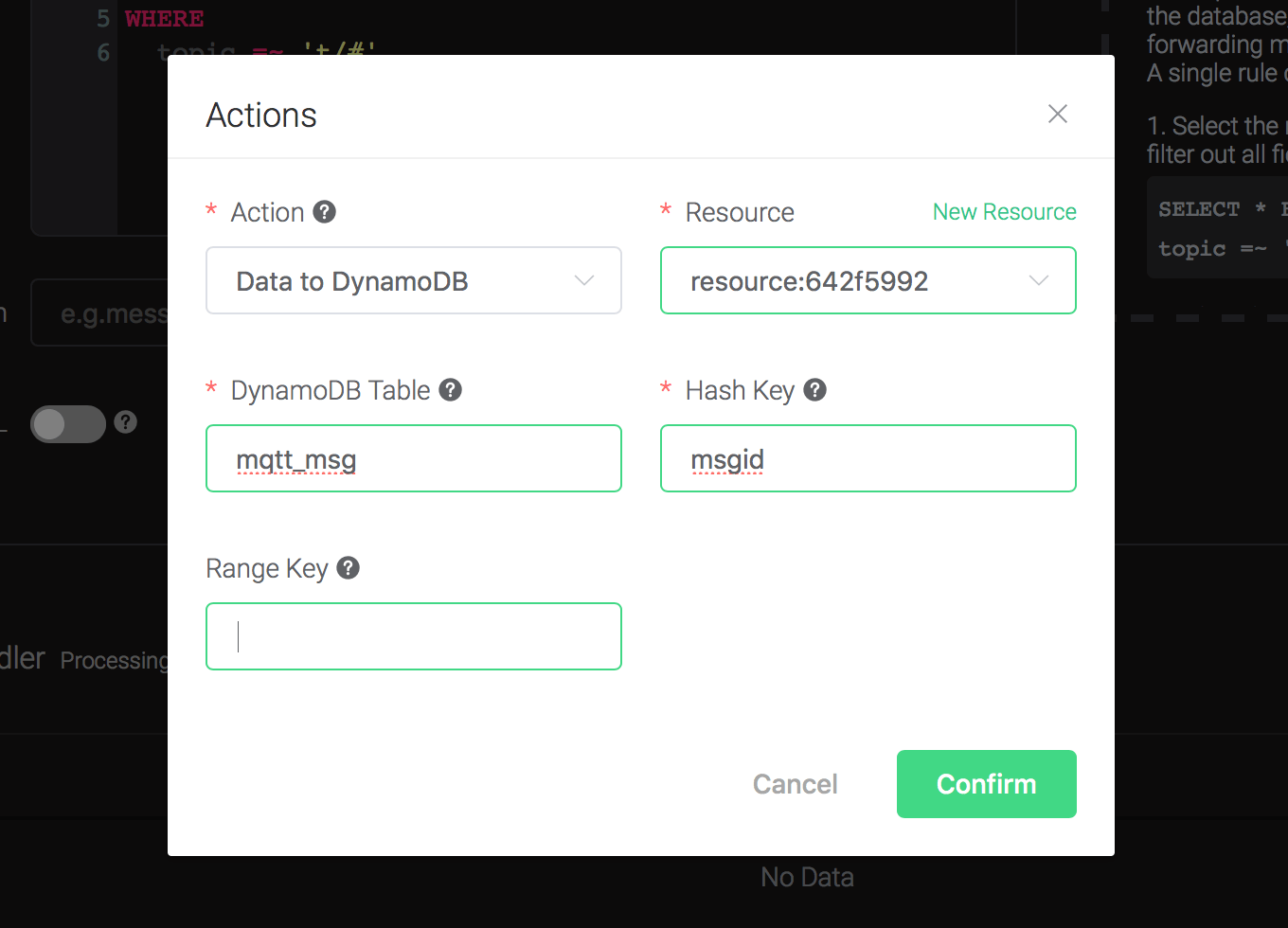
Task: Click the No Data text below the dialog
Action: coord(807,878)
